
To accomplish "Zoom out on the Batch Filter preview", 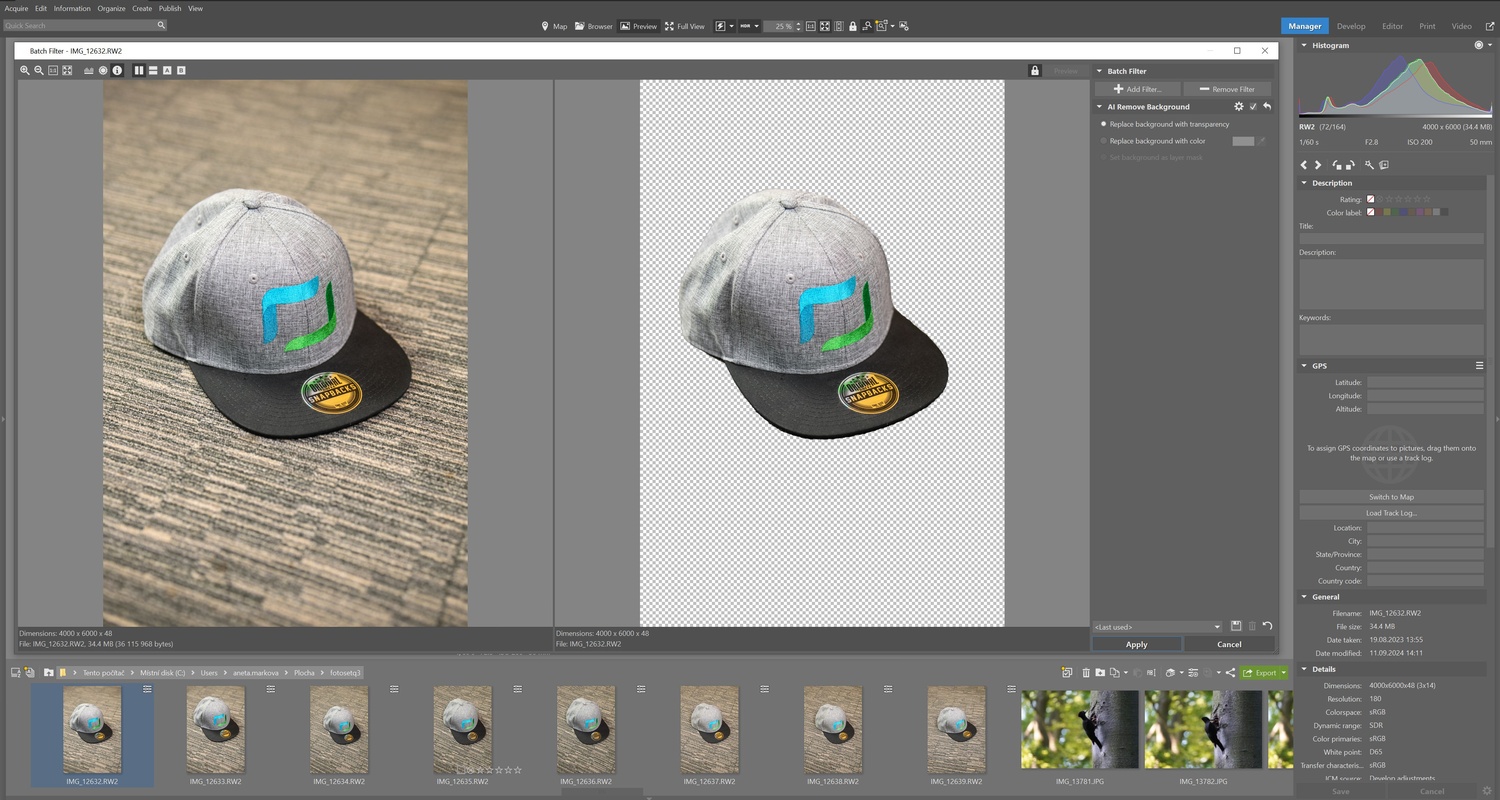I will (x=39, y=71).
